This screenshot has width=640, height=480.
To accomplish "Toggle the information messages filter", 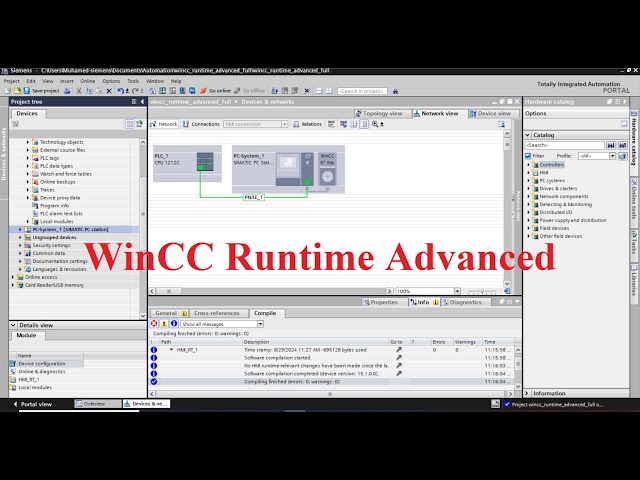I will (x=174, y=324).
